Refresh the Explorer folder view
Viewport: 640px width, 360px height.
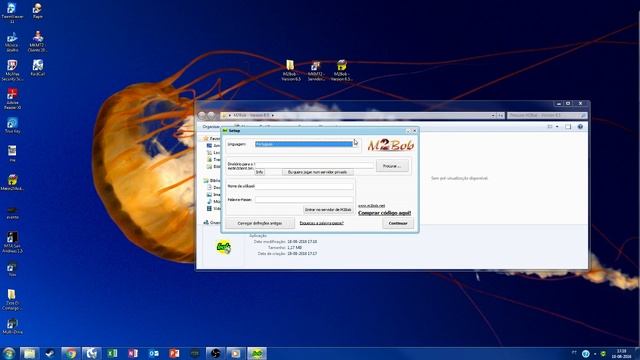[500, 116]
